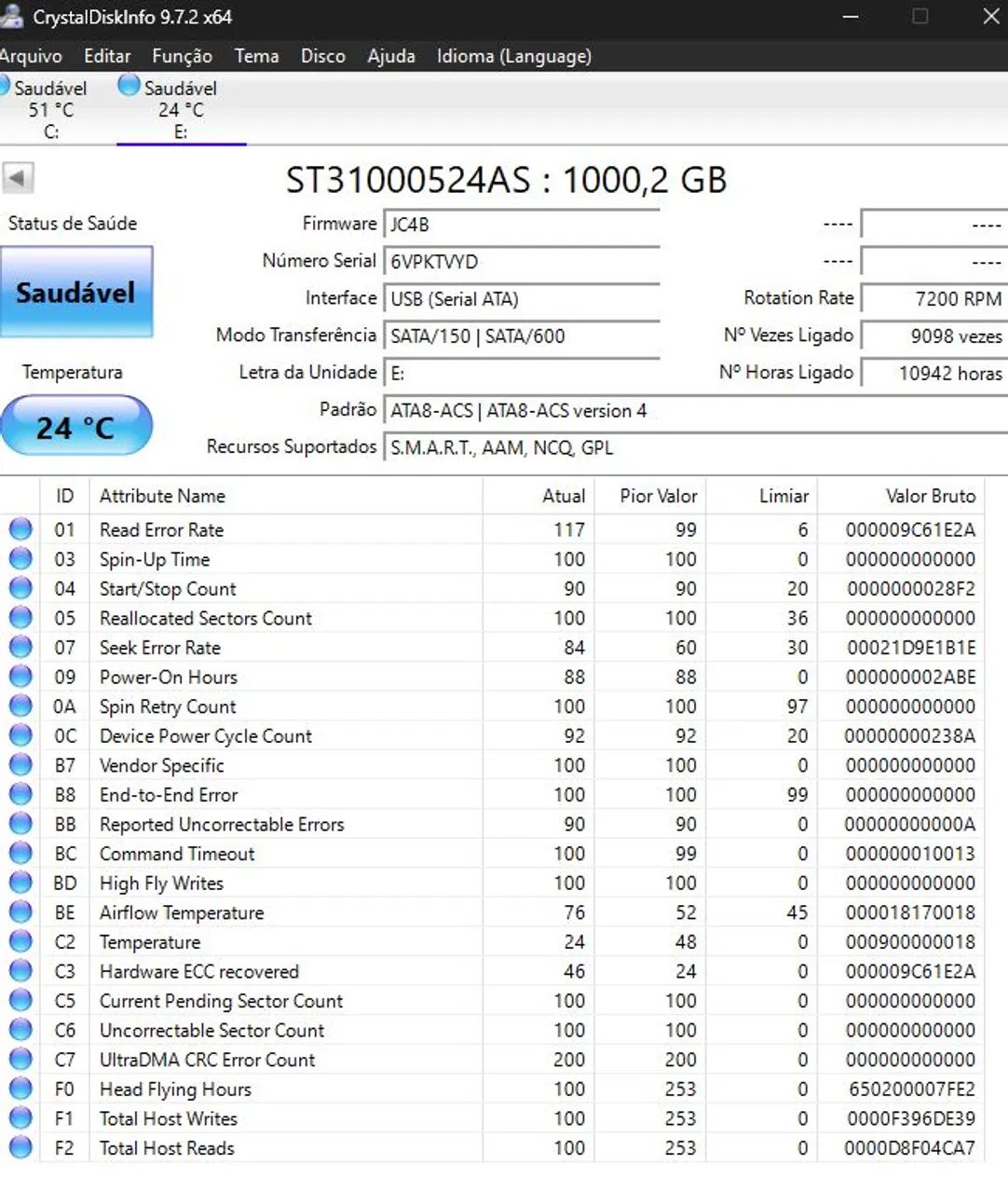
Task: Open the Disco menu
Action: pos(322,56)
